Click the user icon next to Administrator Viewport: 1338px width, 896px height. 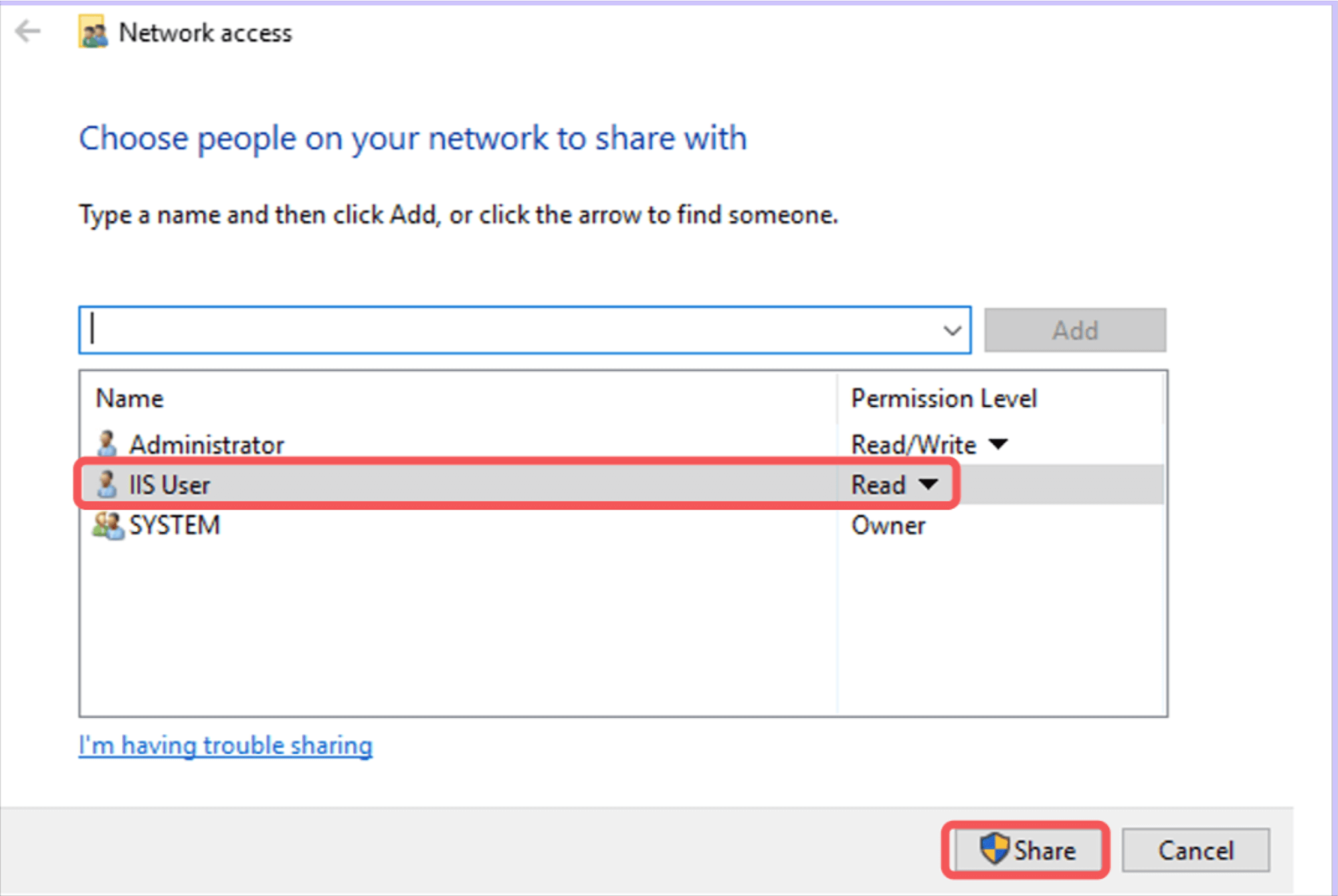[x=107, y=443]
